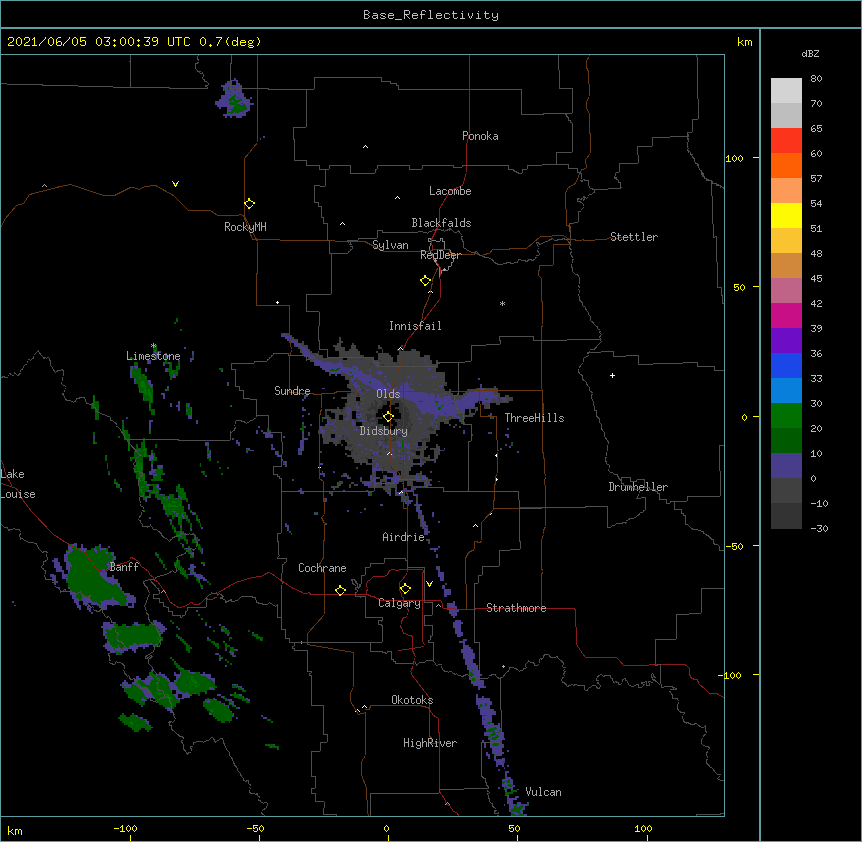Click the Strathmore label

[x=516, y=608]
